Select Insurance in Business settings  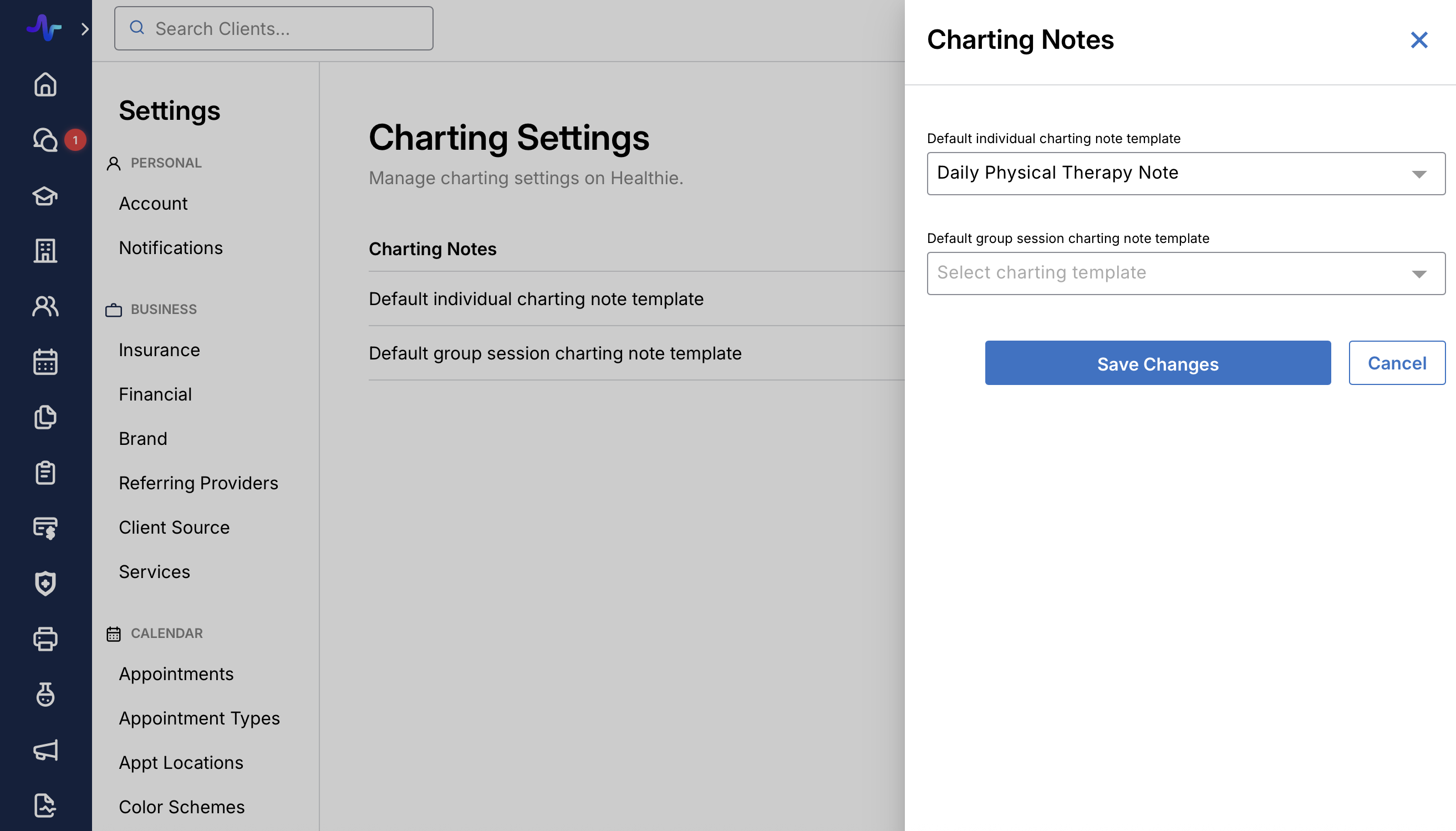(x=159, y=350)
